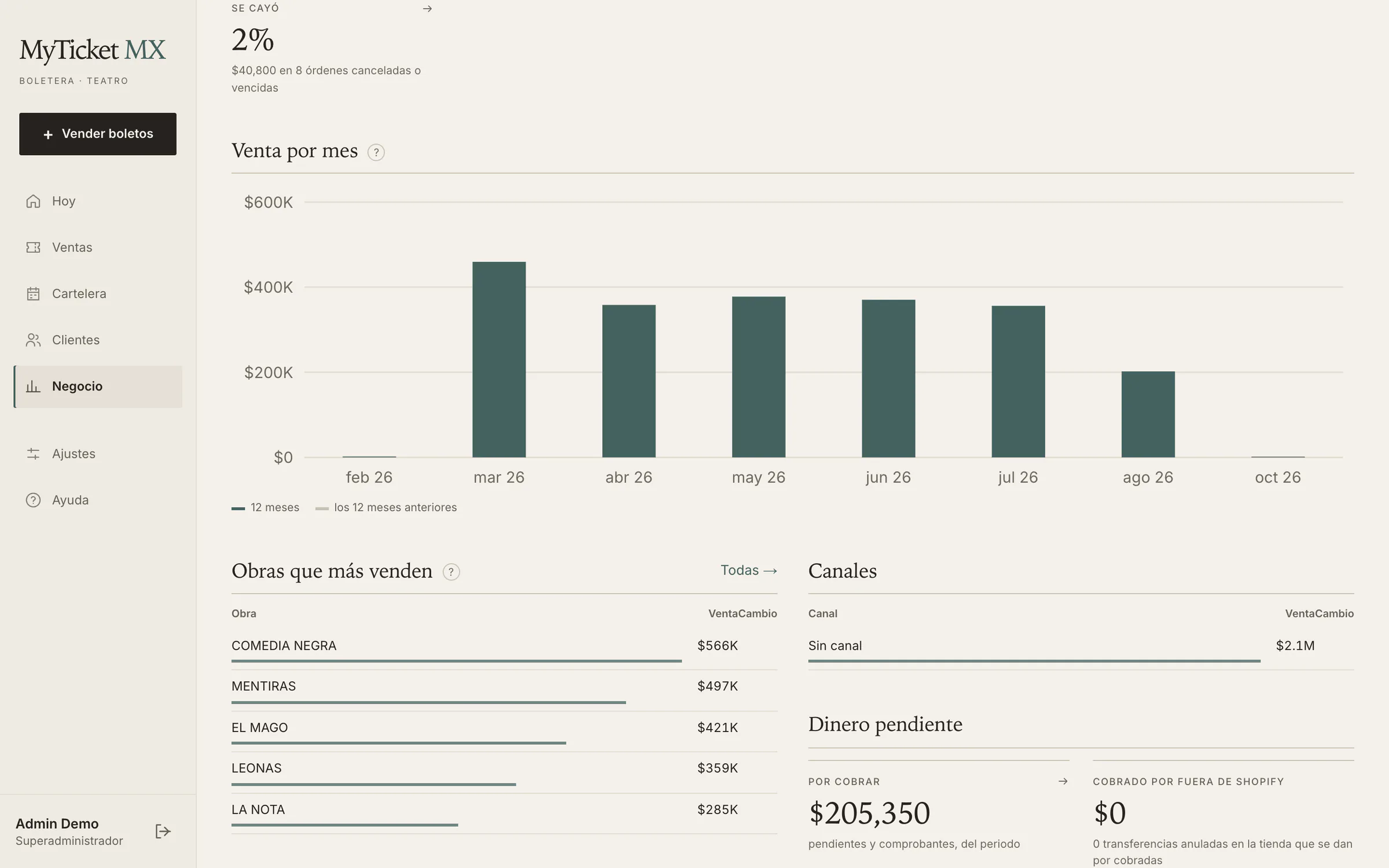Click the Hoy home icon
The height and width of the screenshot is (868, 1389).
[x=33, y=201]
